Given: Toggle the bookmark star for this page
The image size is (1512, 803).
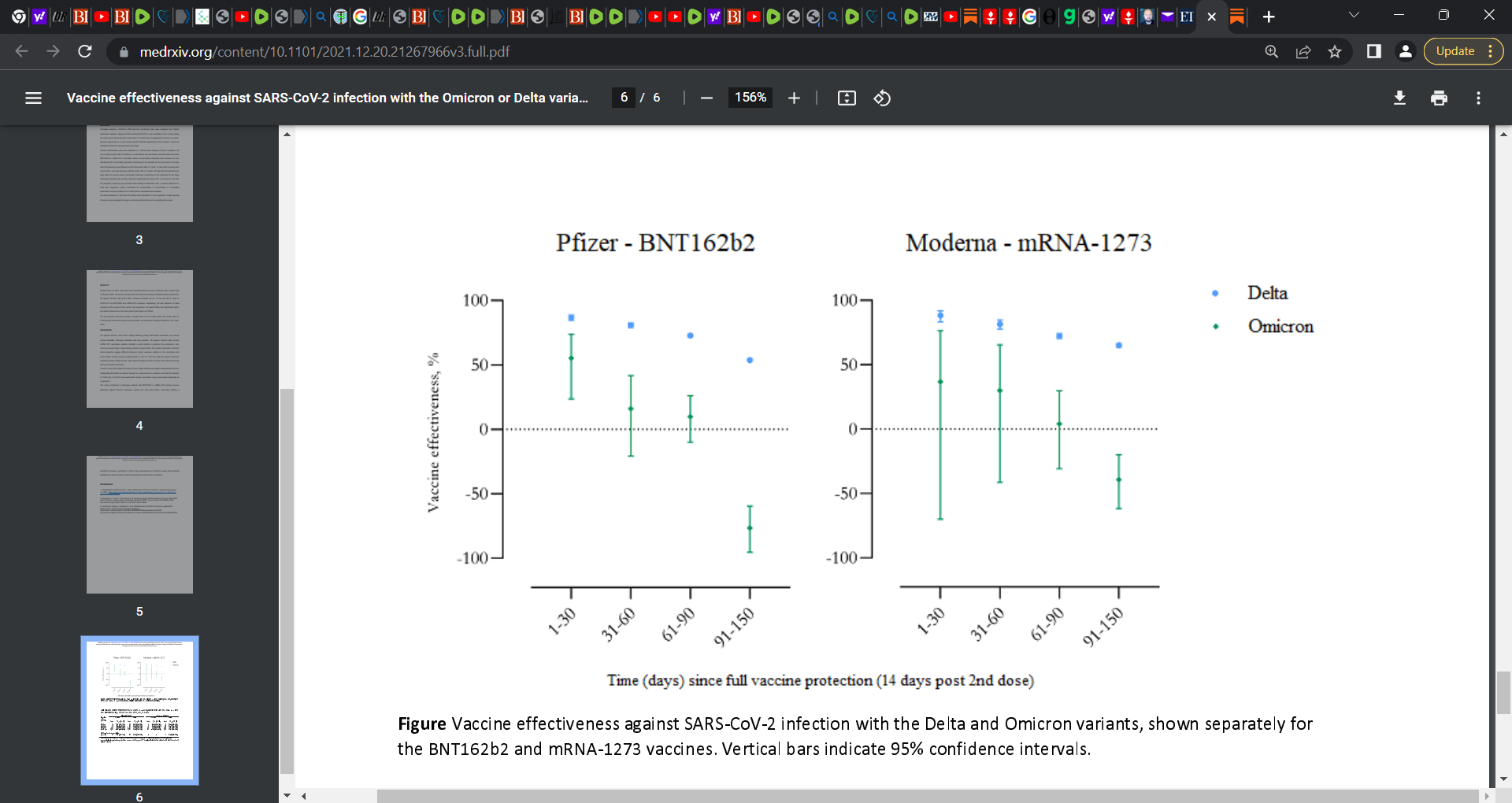Looking at the screenshot, I should point(1335,51).
